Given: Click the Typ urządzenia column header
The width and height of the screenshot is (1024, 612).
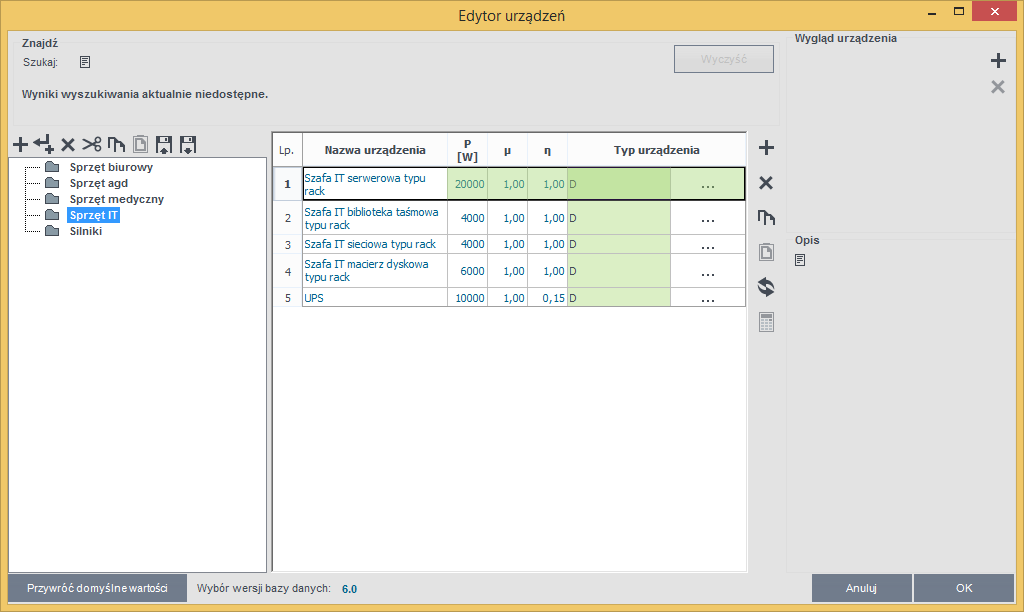Looking at the screenshot, I should tap(656, 150).
